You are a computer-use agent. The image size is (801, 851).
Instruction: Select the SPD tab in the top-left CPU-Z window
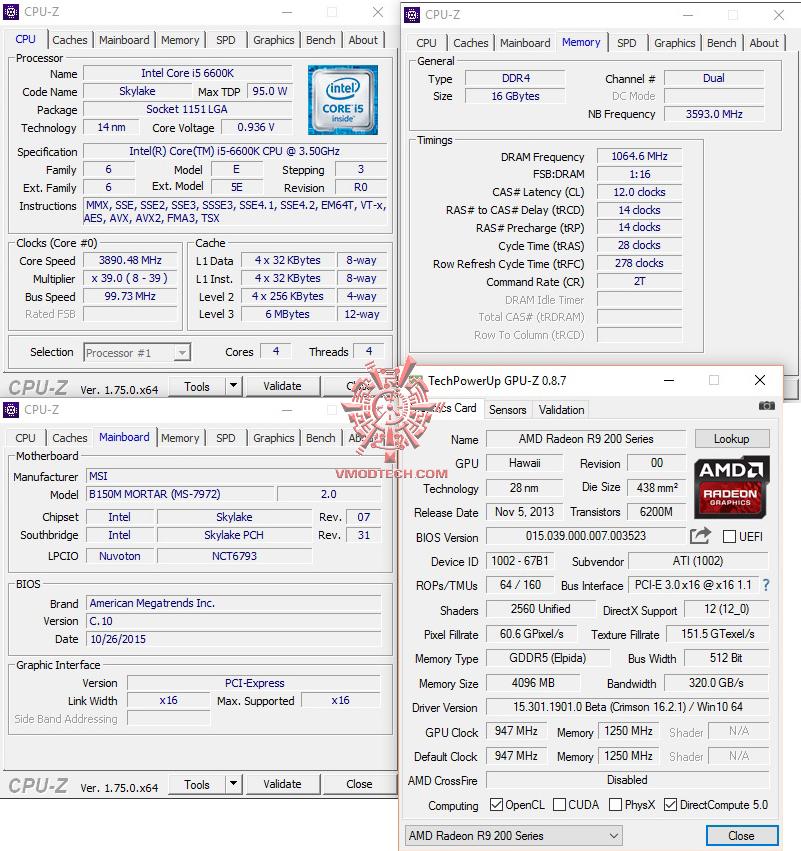226,40
